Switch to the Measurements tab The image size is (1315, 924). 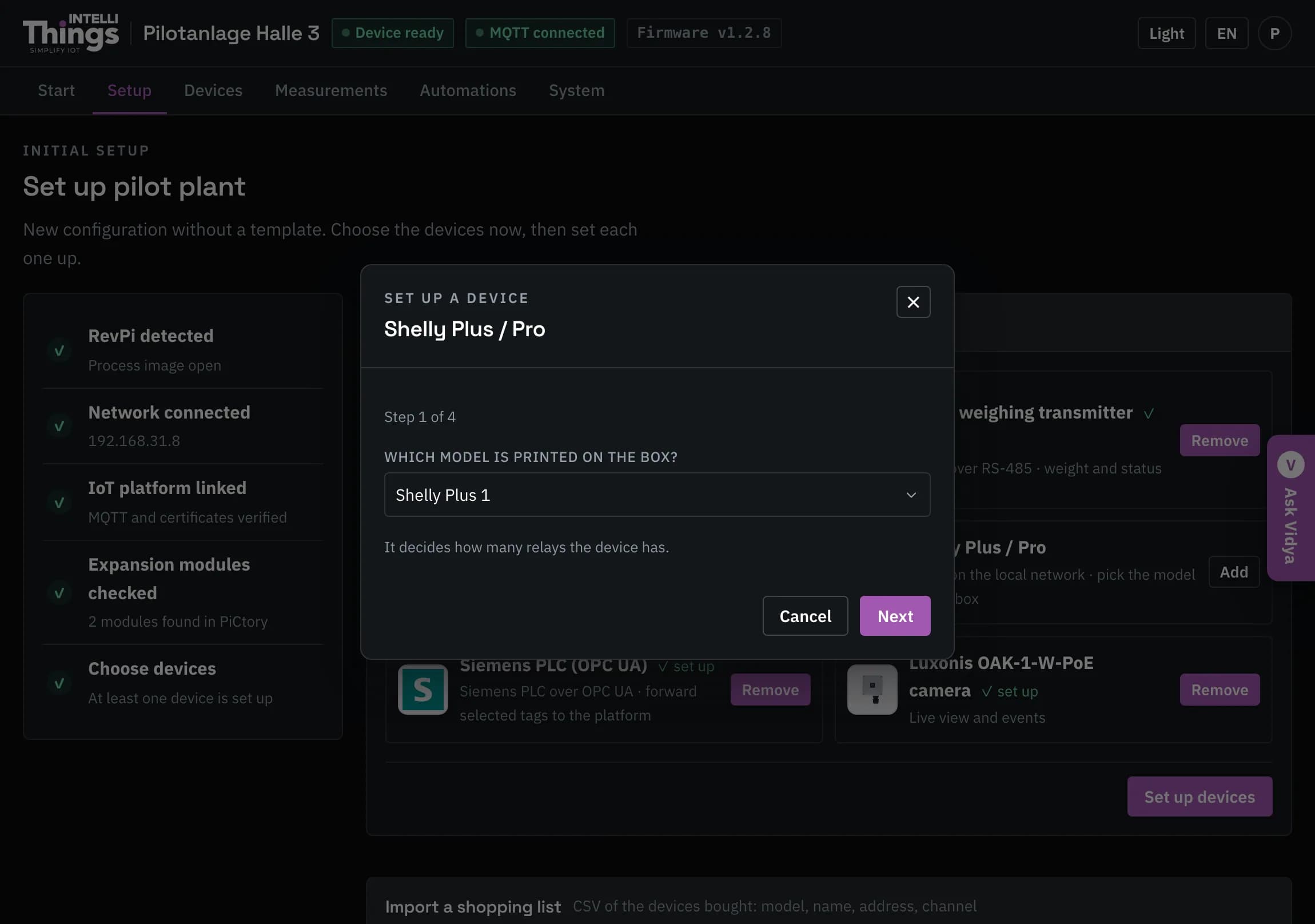(x=331, y=90)
